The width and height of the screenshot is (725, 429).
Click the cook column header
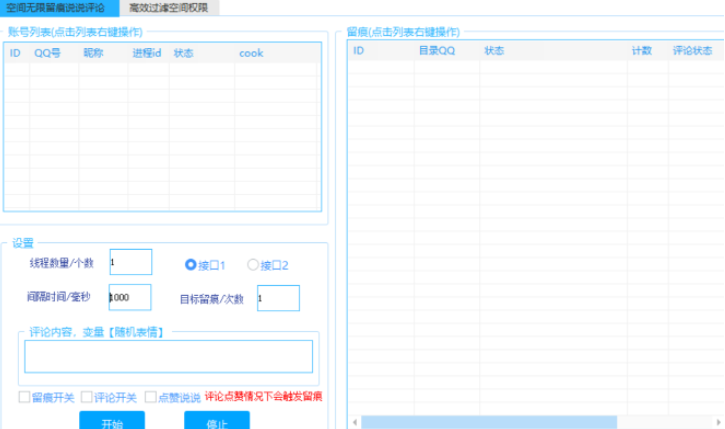(x=250, y=53)
